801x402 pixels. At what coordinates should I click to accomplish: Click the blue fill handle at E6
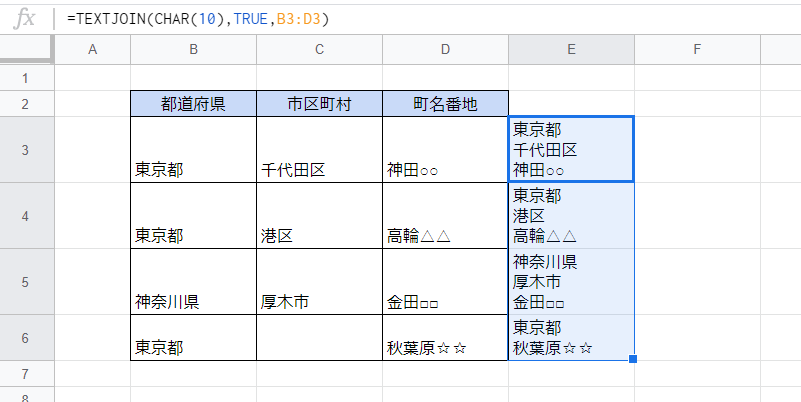(633, 359)
